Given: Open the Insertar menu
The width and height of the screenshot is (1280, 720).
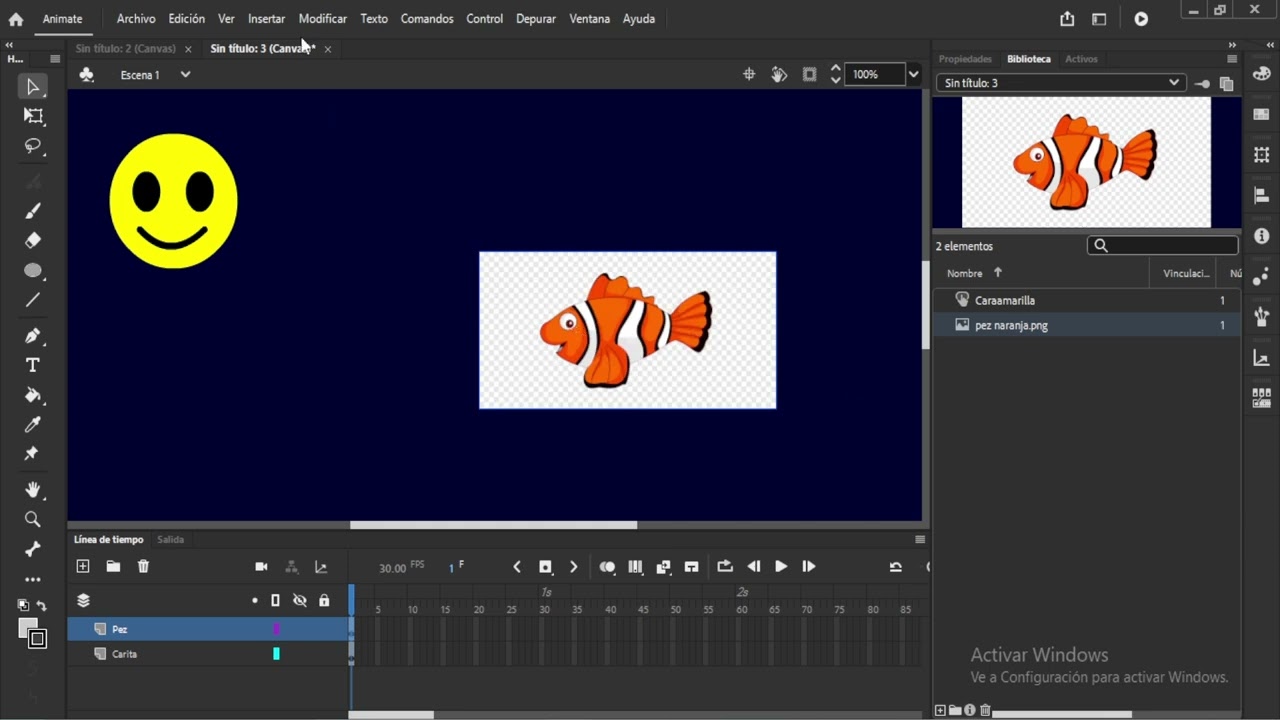Looking at the screenshot, I should click(x=266, y=19).
